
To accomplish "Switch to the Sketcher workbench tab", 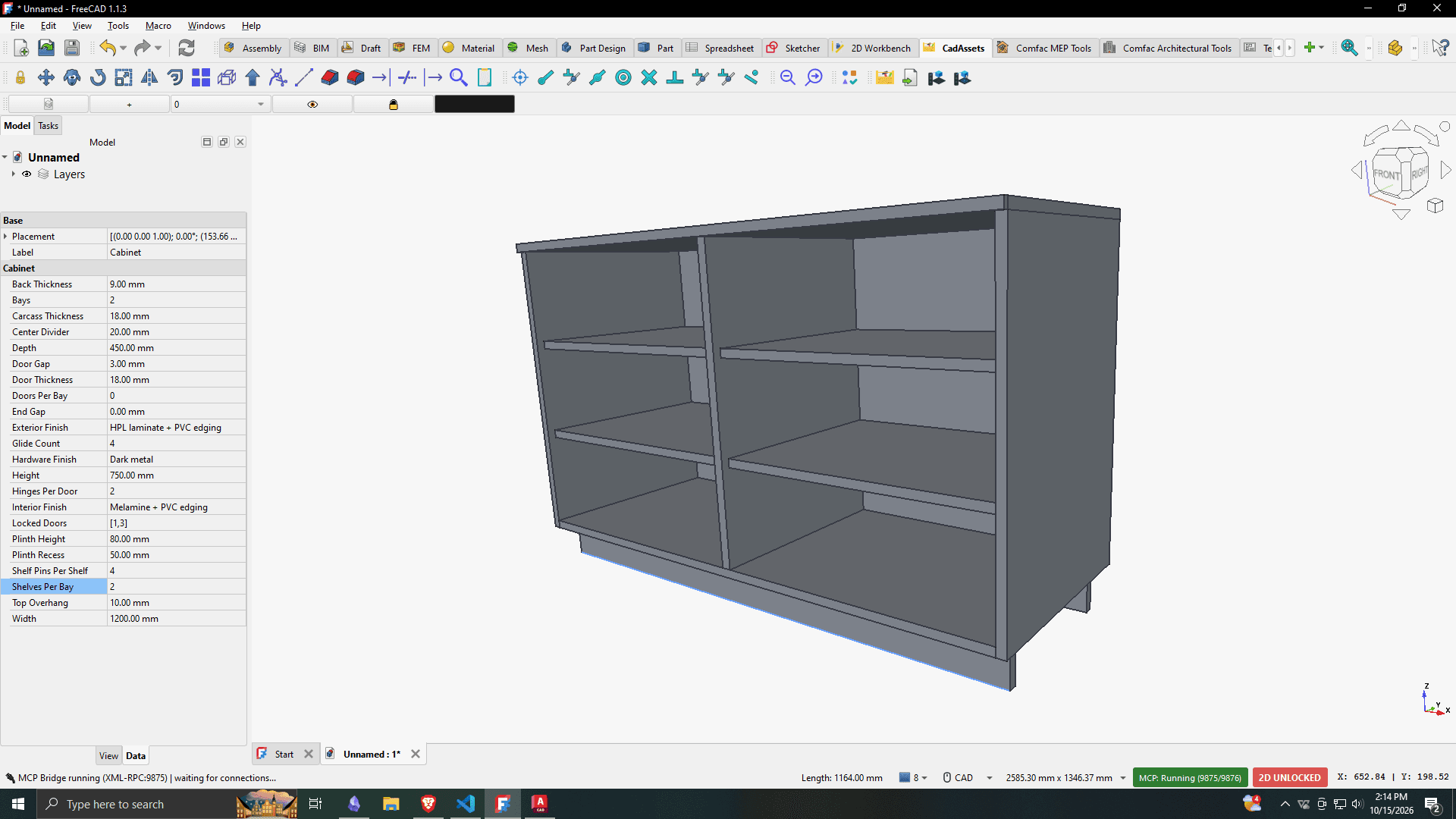I will click(x=794, y=48).
